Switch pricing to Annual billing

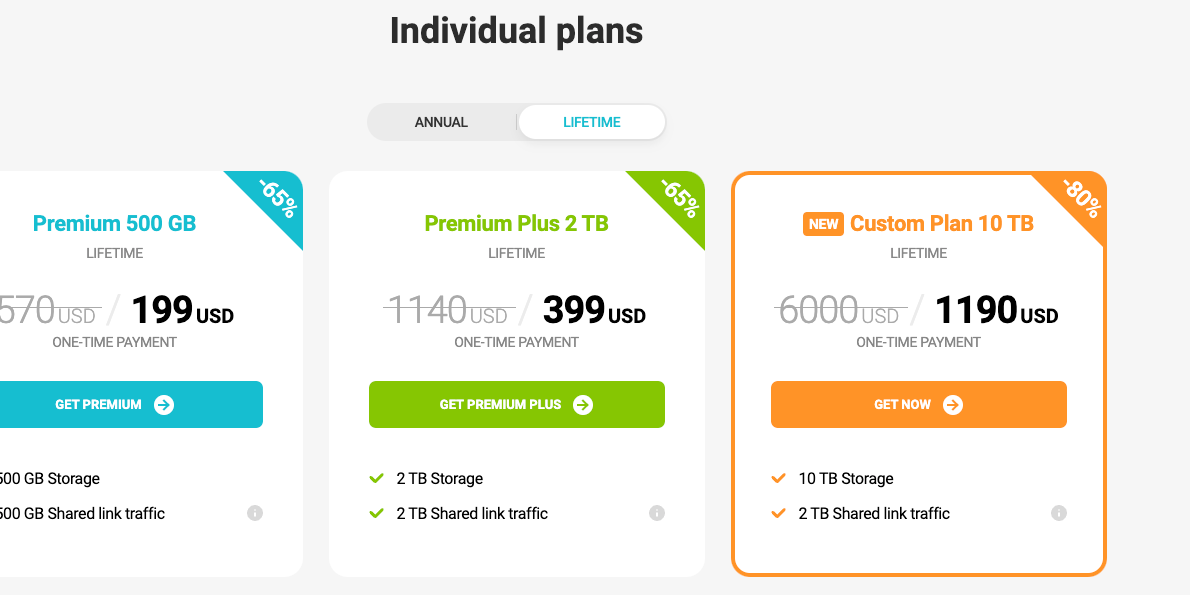pos(441,122)
